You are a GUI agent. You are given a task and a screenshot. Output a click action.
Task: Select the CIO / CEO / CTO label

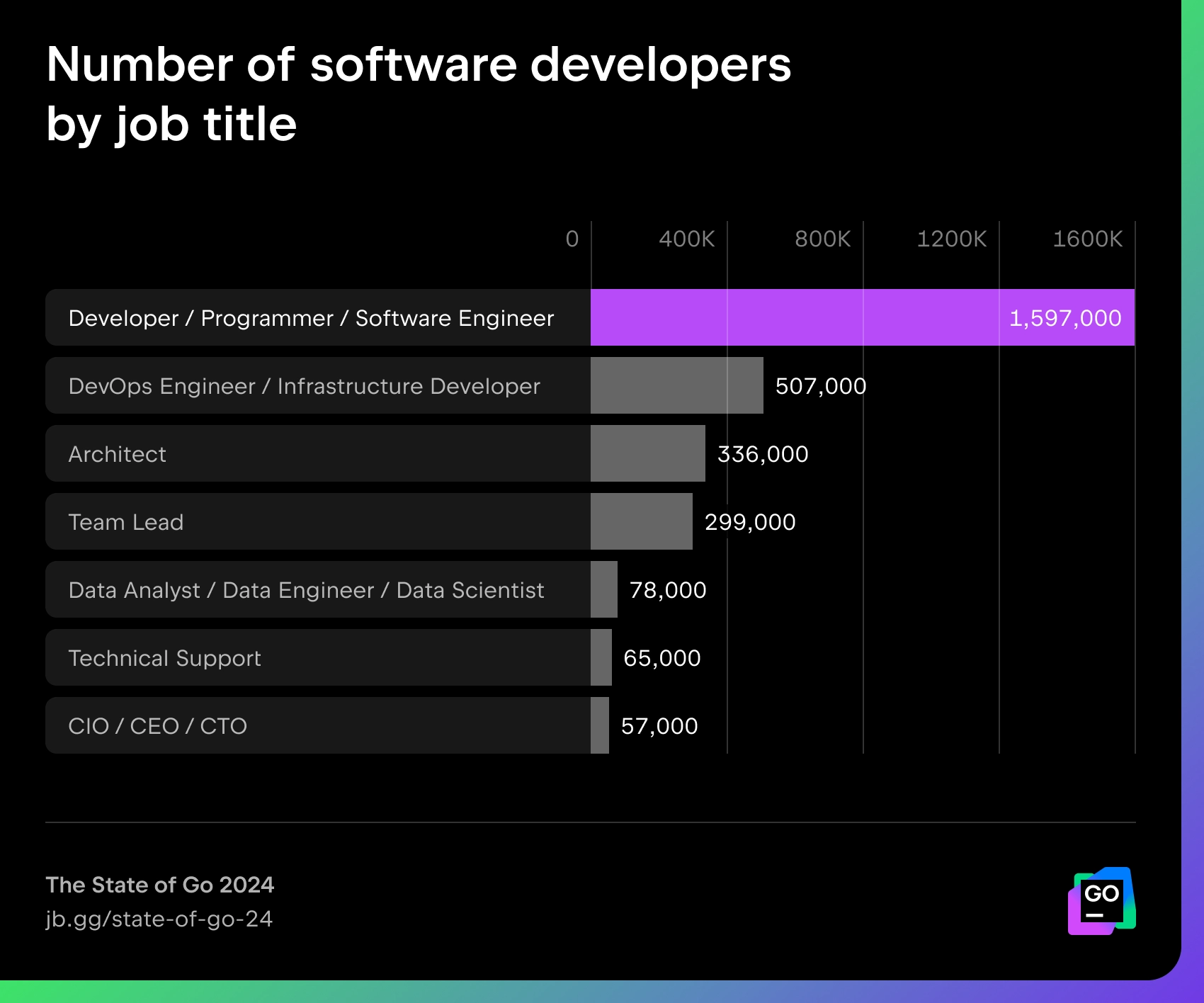(158, 726)
